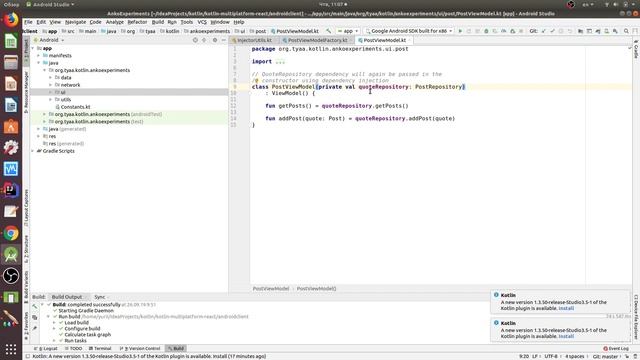The height and width of the screenshot is (360, 640).
Task: Open the Logcat tool window
Action: pos(46,349)
